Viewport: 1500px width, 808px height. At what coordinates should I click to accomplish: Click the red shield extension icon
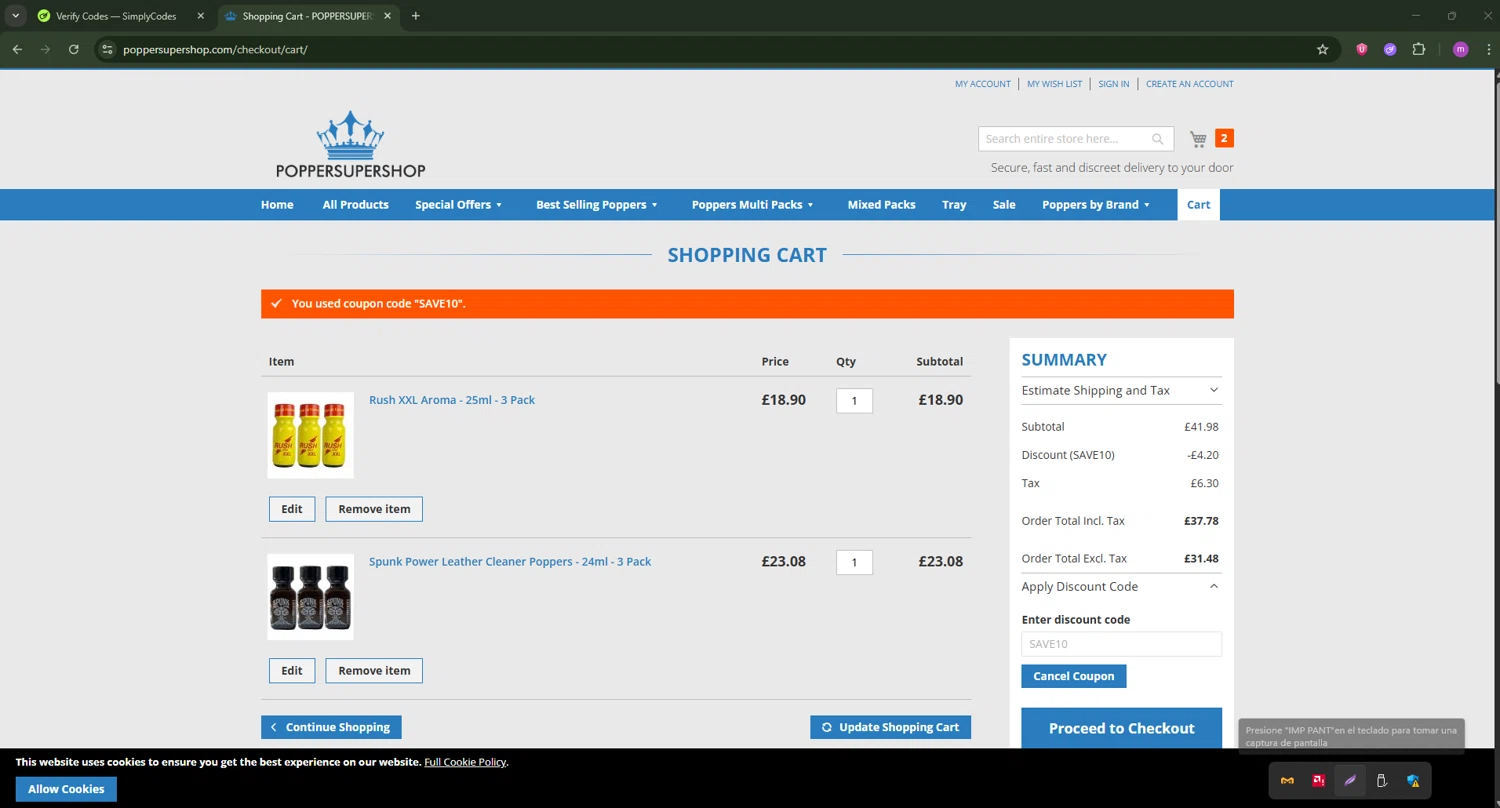click(1361, 49)
